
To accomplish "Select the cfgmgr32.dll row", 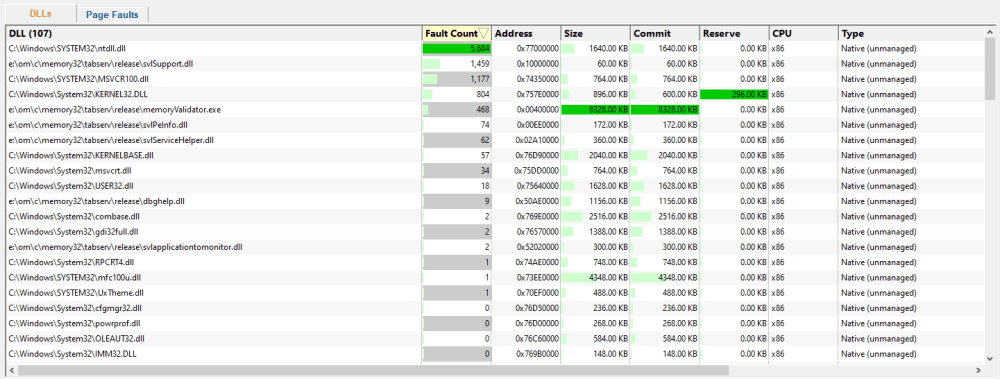I will [x=496, y=308].
